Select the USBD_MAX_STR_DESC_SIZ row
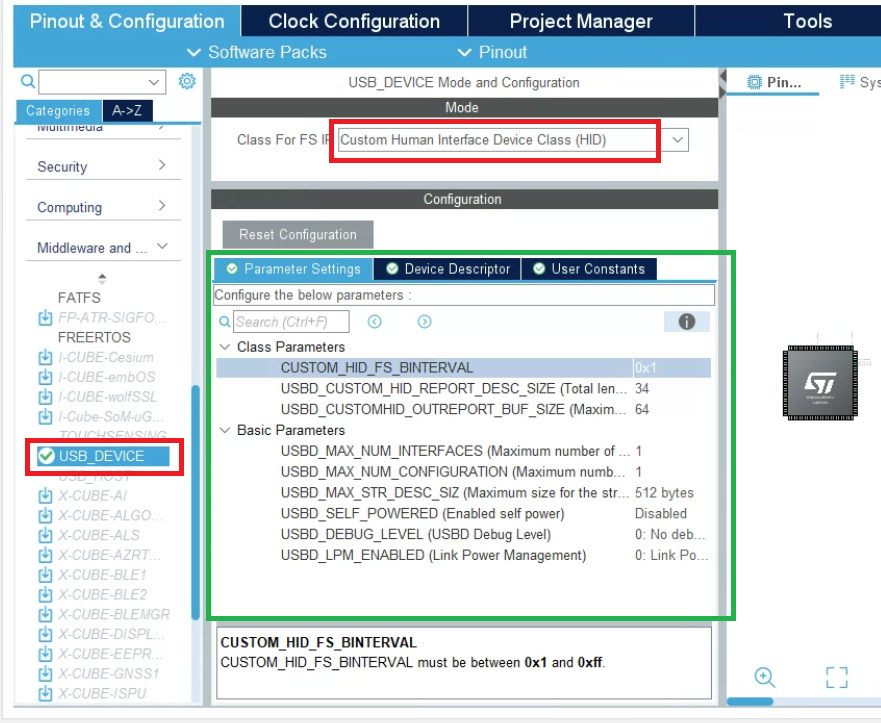 464,493
